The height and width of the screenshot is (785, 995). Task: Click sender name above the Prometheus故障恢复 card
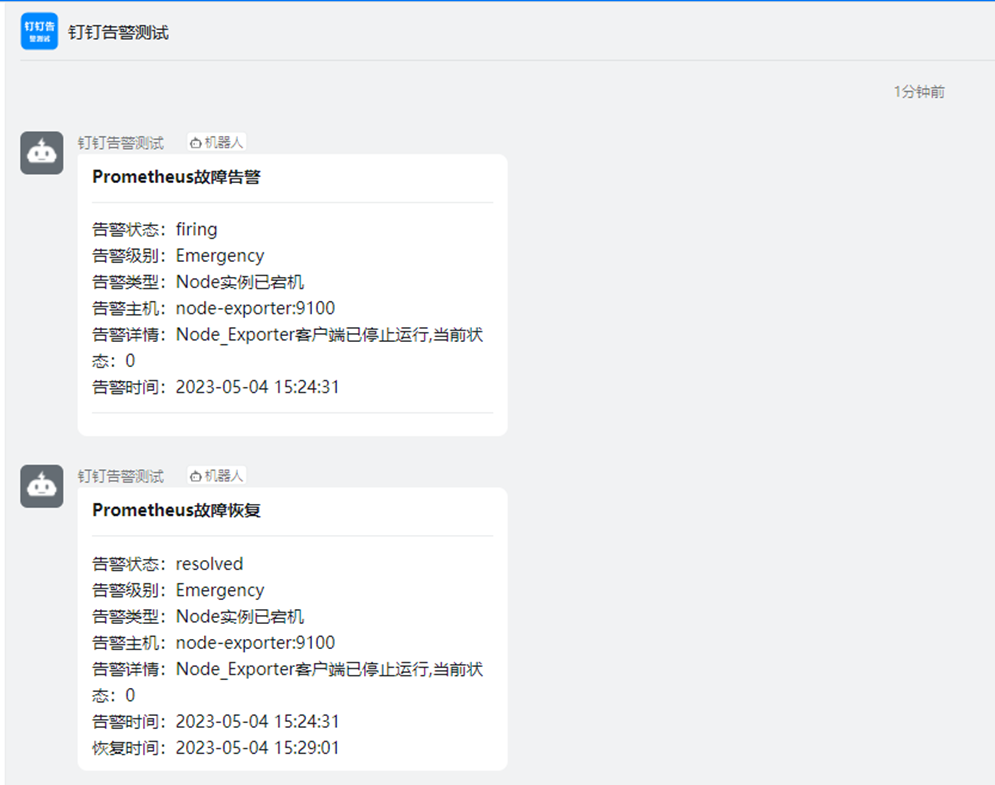[x=121, y=476]
